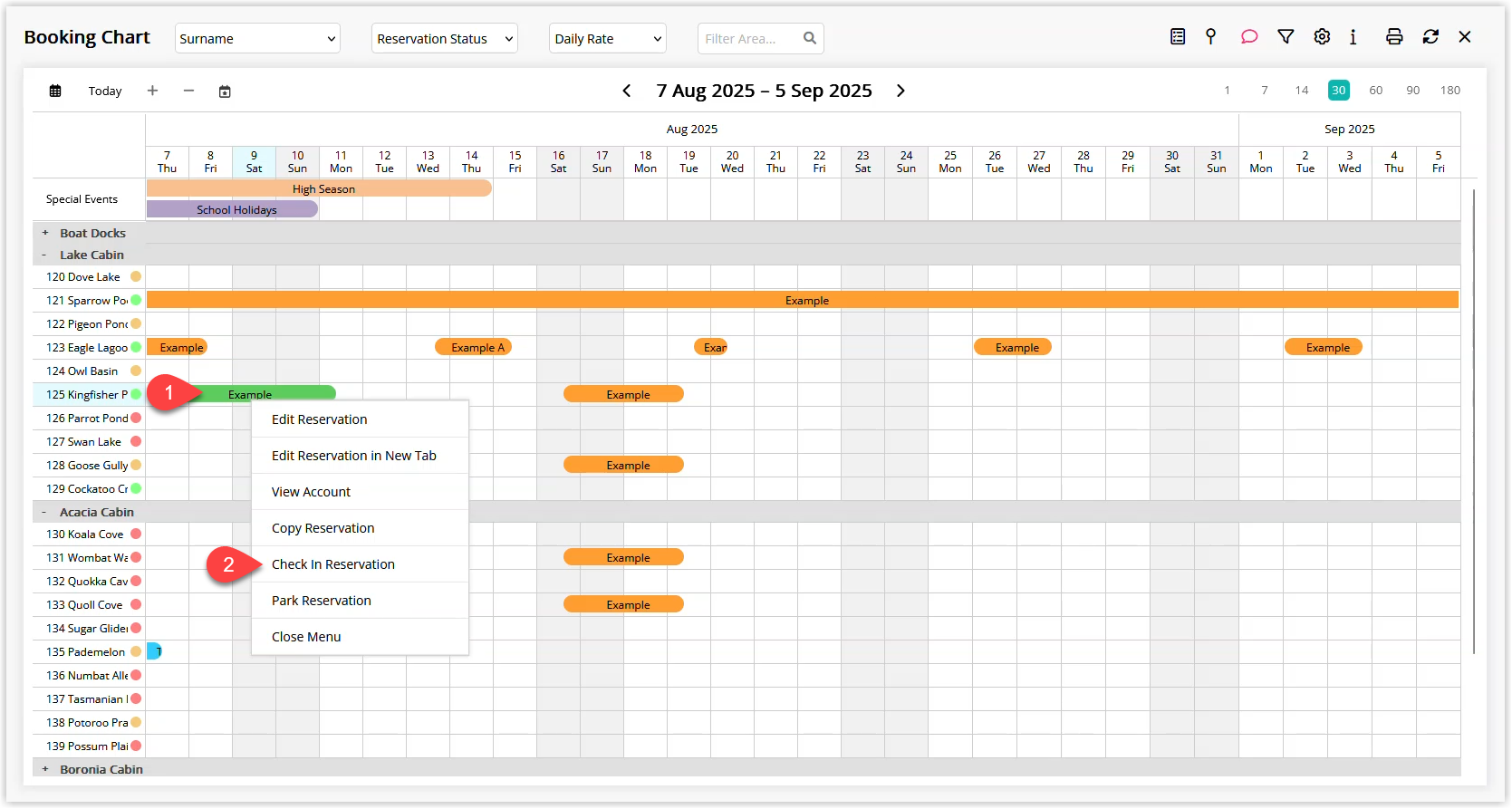
Task: Select the Example A reservation bar
Action: coord(474,347)
